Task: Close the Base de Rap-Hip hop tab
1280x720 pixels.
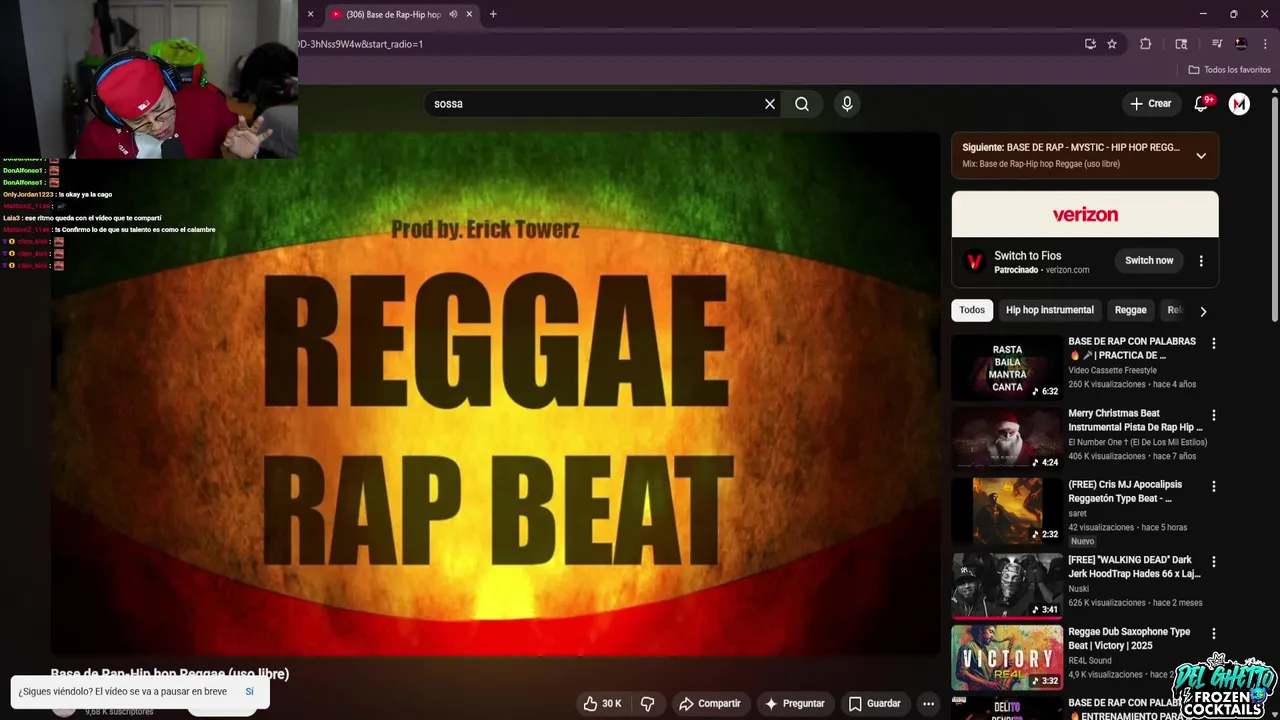Action: pyautogui.click(x=469, y=14)
